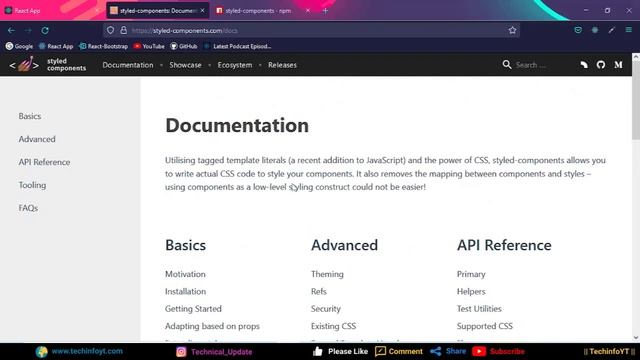Open the Installation link
The width and height of the screenshot is (640, 360).
pyautogui.click(x=185, y=291)
